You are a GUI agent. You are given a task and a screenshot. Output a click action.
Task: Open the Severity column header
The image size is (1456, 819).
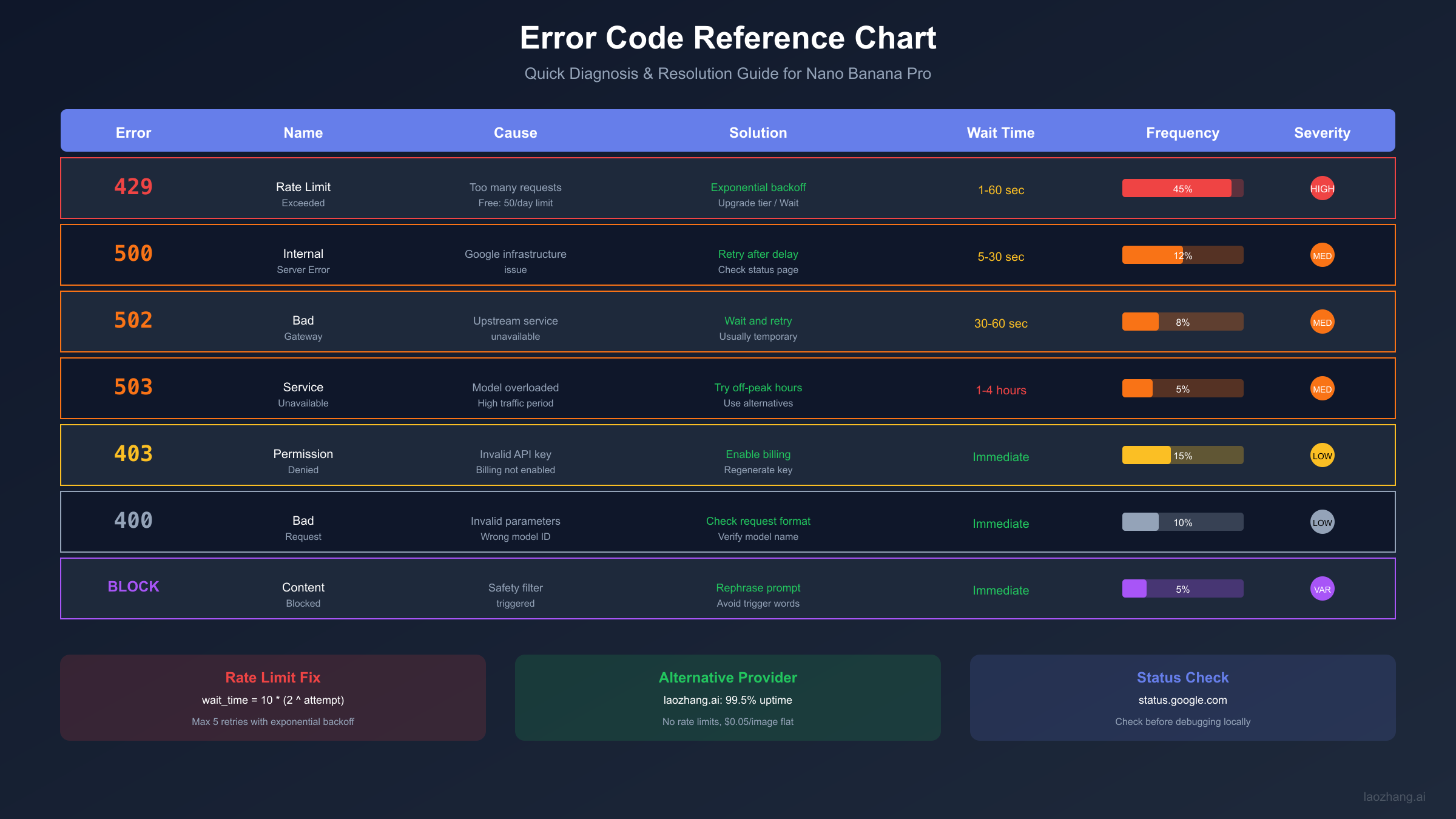point(1322,132)
